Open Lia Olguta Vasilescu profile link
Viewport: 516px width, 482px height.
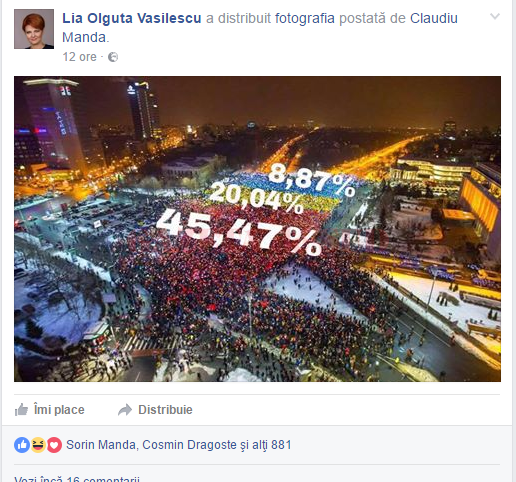point(132,18)
